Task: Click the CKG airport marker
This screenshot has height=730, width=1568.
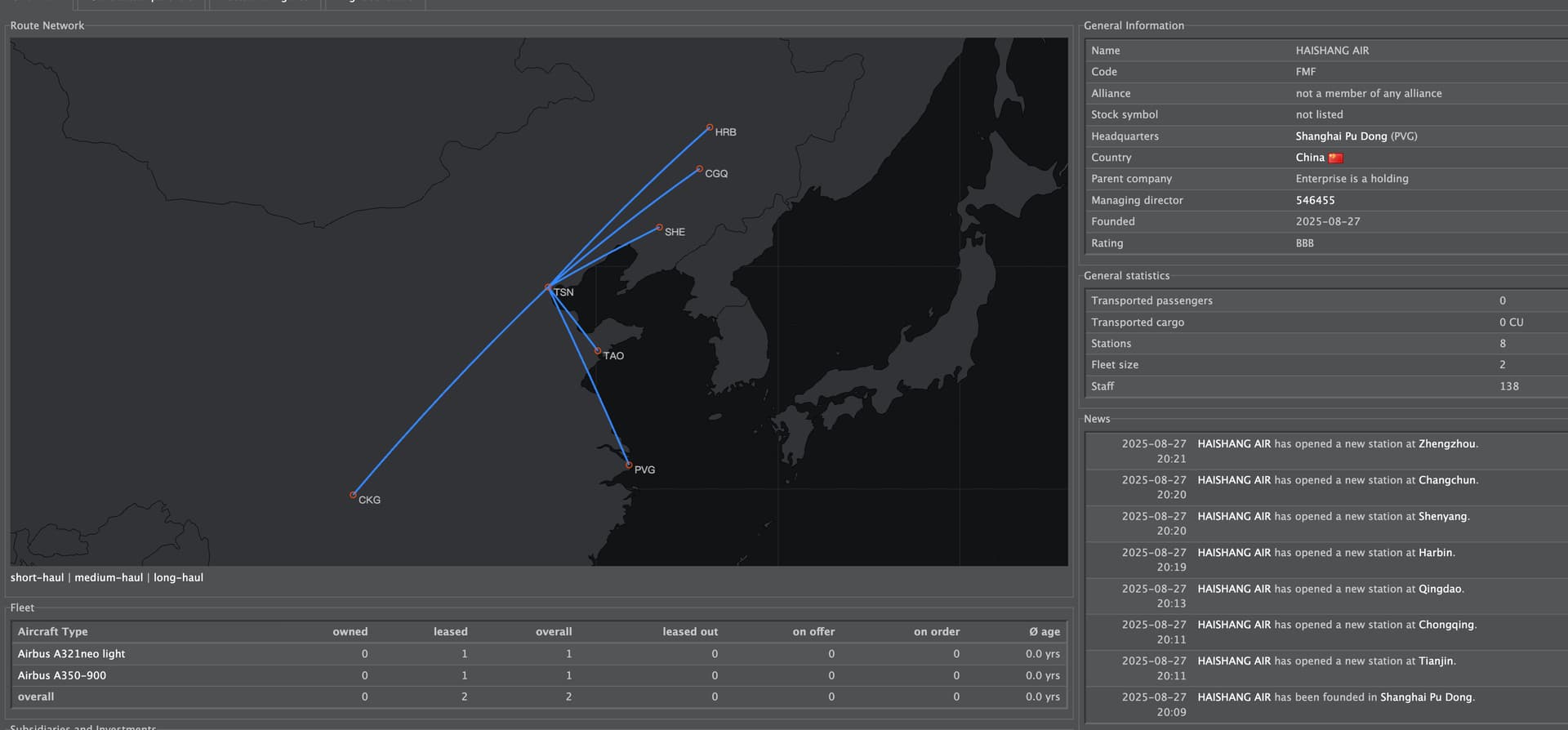Action: pos(353,495)
